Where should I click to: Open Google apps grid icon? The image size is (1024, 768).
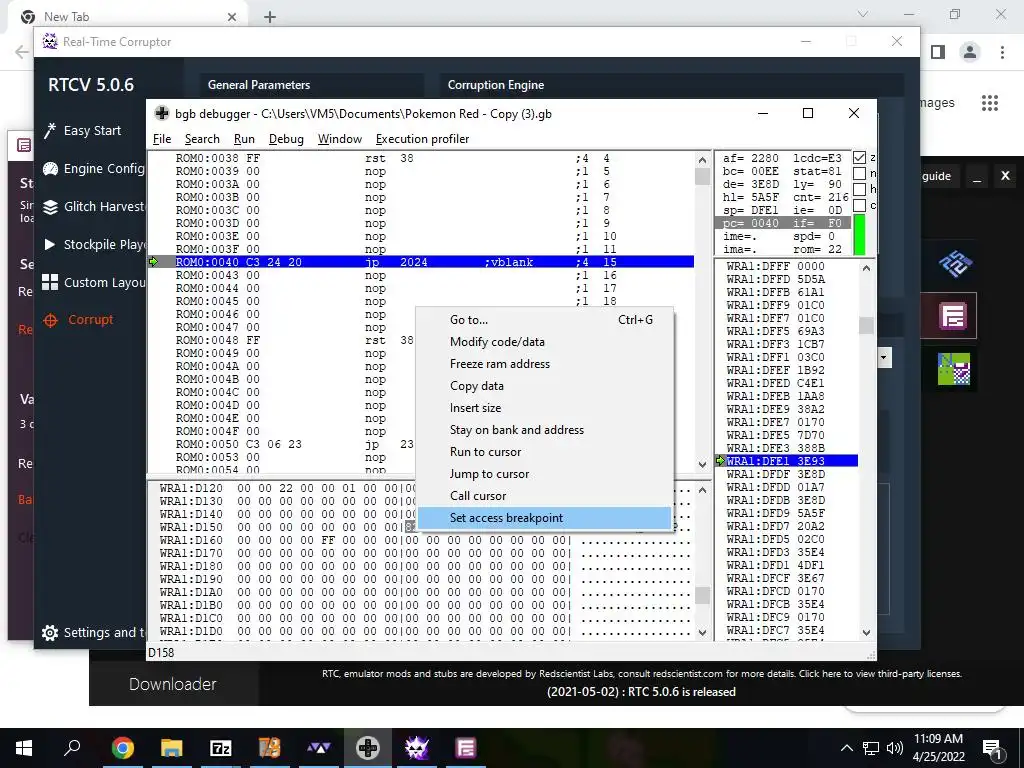(x=990, y=103)
